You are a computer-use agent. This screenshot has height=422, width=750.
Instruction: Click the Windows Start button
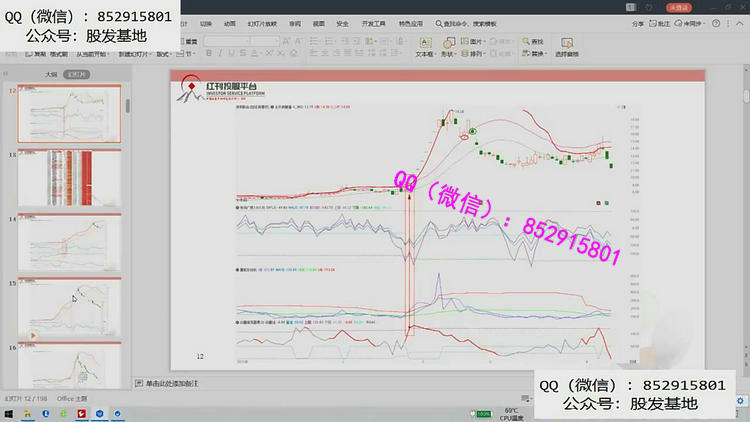[x=8, y=412]
